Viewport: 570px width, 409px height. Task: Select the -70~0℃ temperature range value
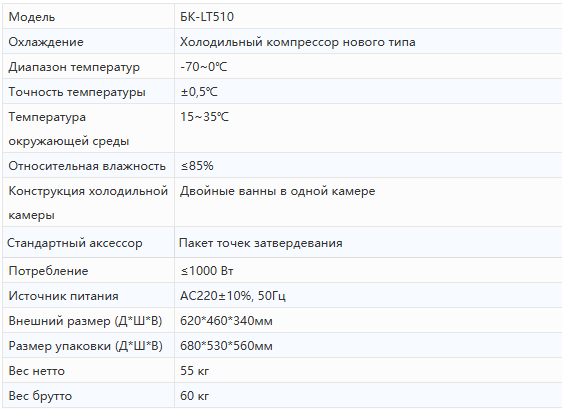coord(204,67)
